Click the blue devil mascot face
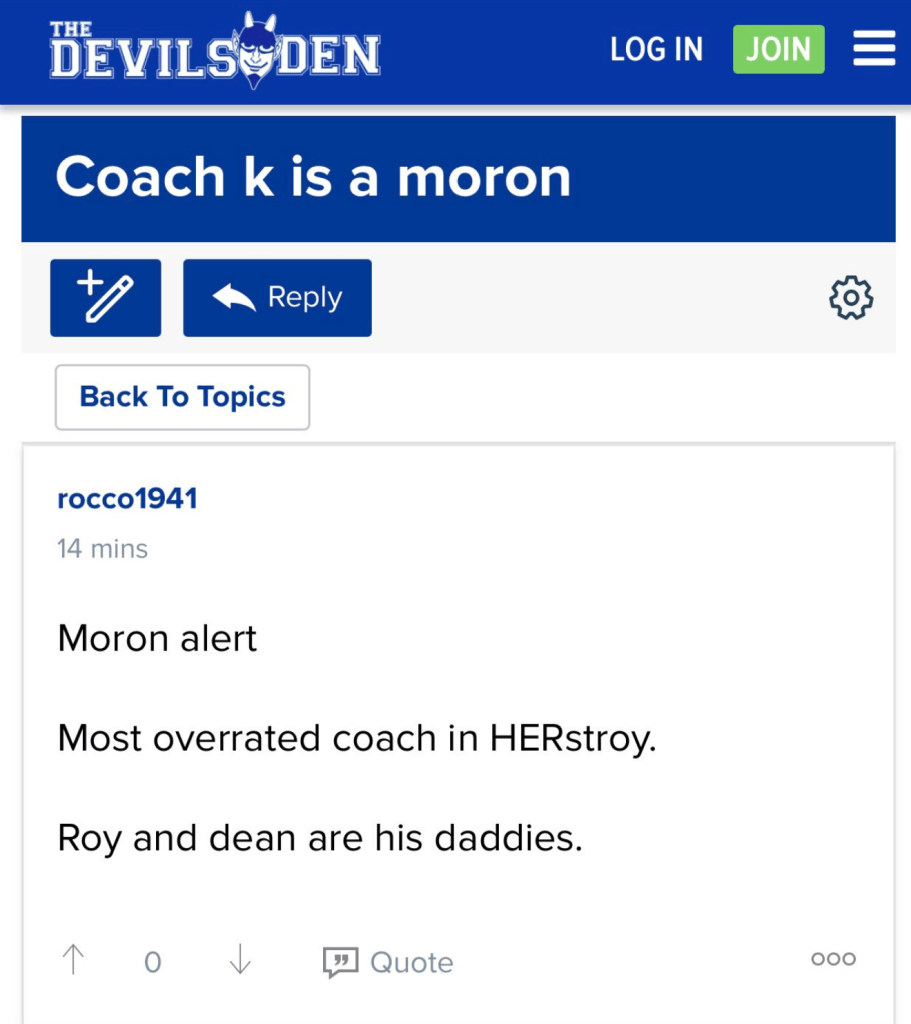Viewport: 911px width, 1024px height. pyautogui.click(x=255, y=50)
